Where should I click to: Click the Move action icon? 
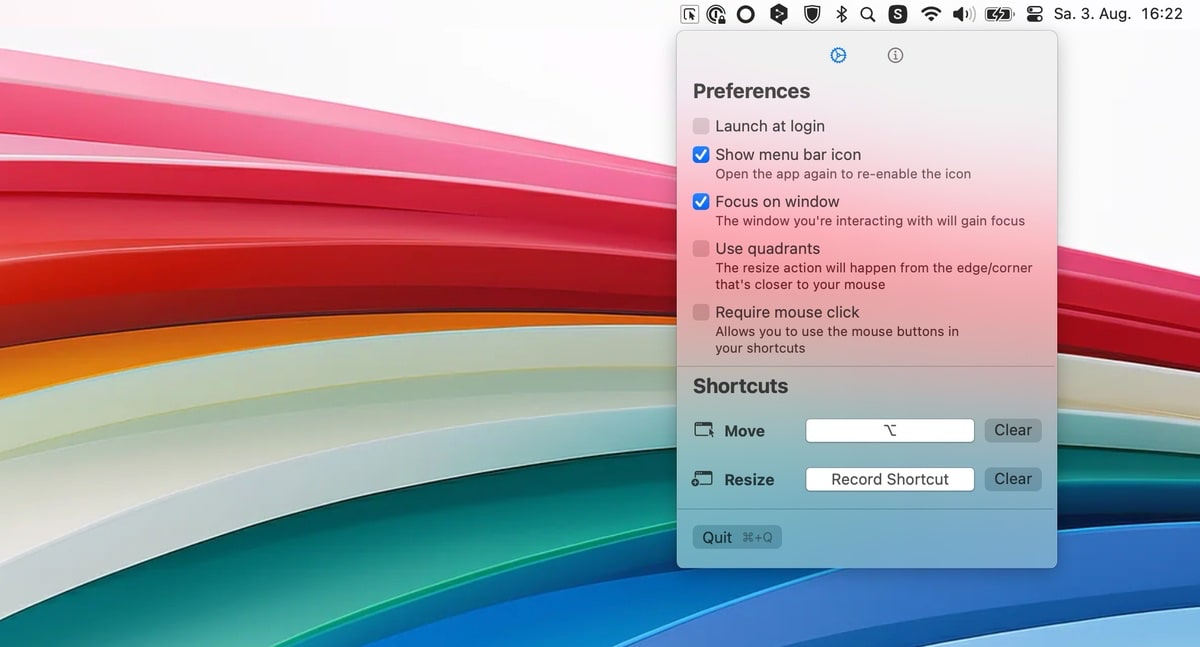pos(701,430)
